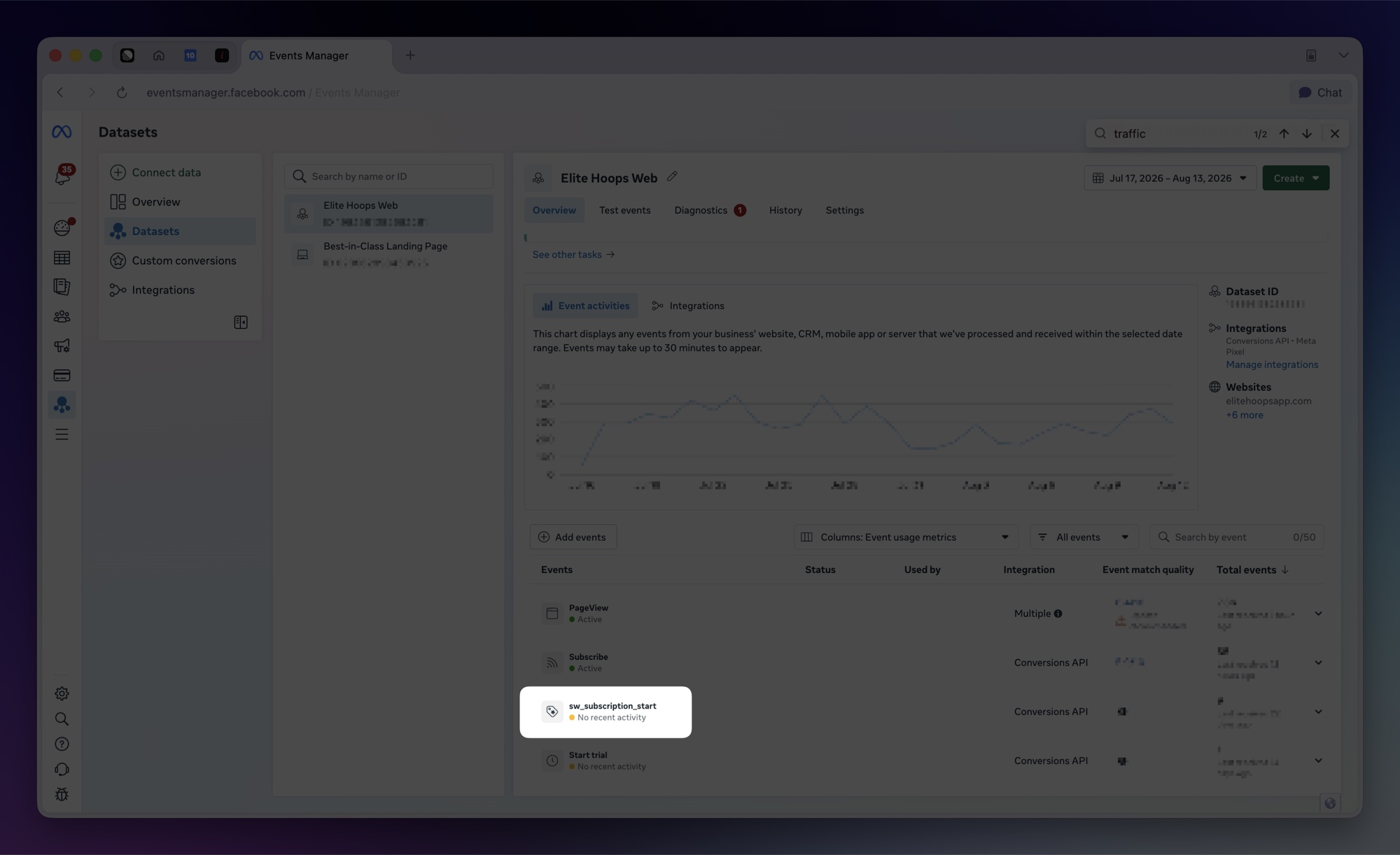Open the All events filter dropdown
The height and width of the screenshot is (855, 1400).
coord(1084,537)
